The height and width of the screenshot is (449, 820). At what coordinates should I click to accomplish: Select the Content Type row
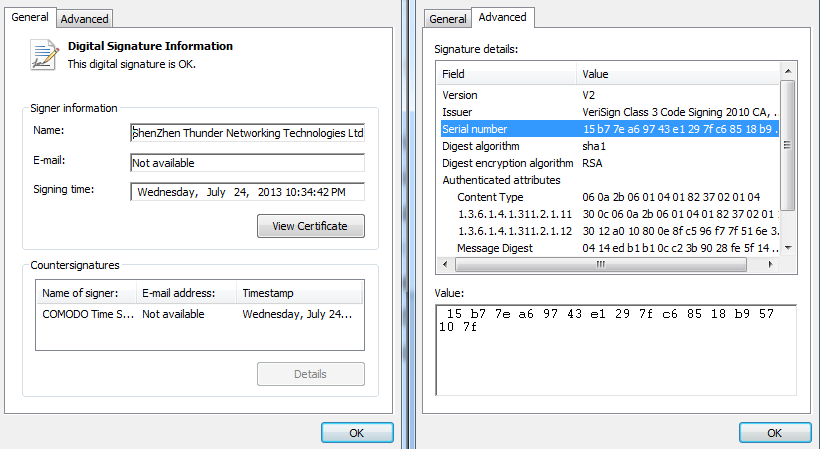(608, 197)
